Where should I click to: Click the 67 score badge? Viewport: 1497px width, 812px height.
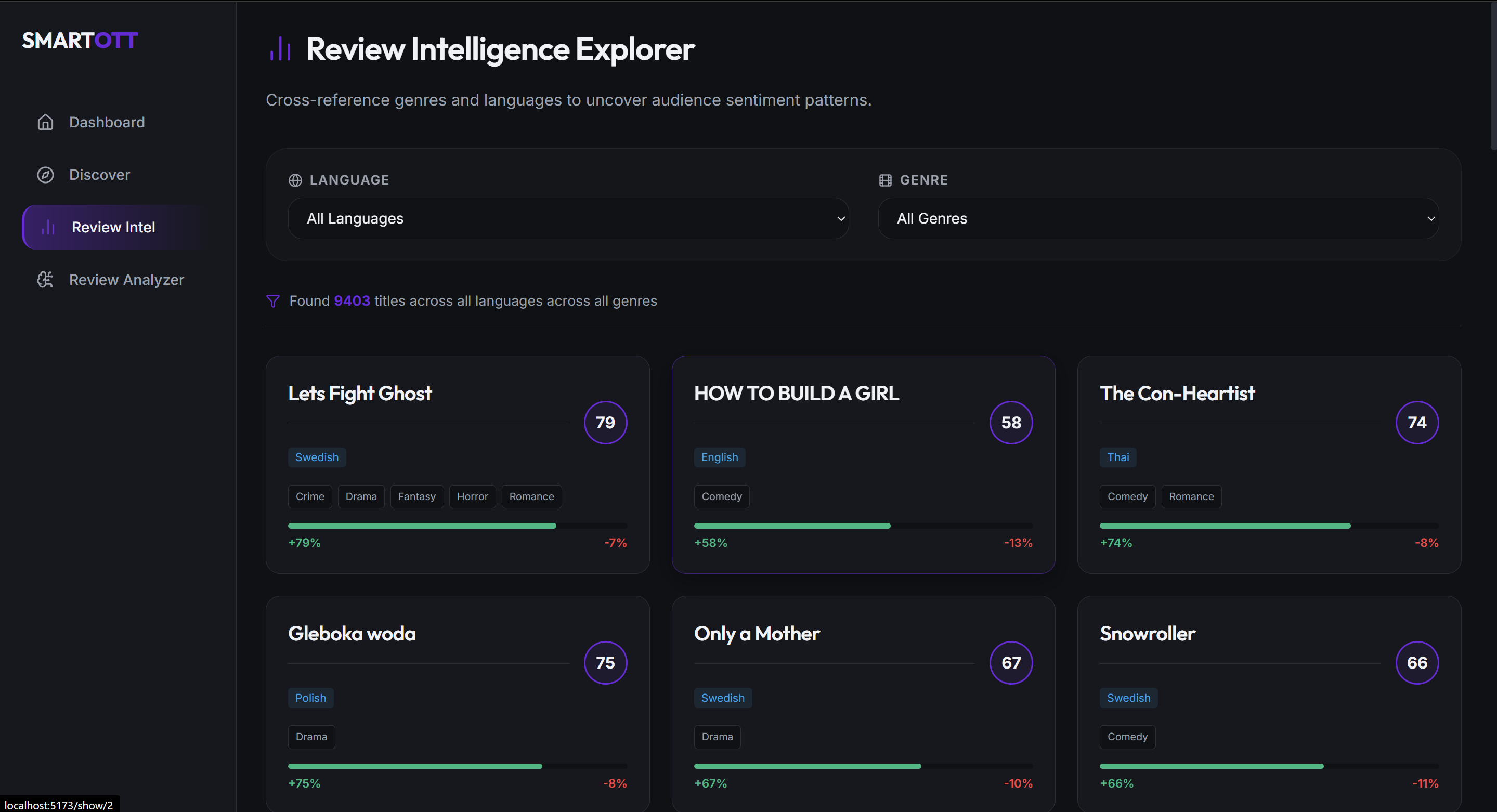1011,663
